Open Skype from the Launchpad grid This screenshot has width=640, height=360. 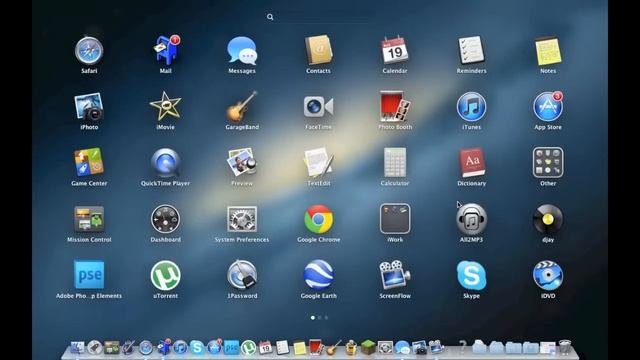click(471, 275)
